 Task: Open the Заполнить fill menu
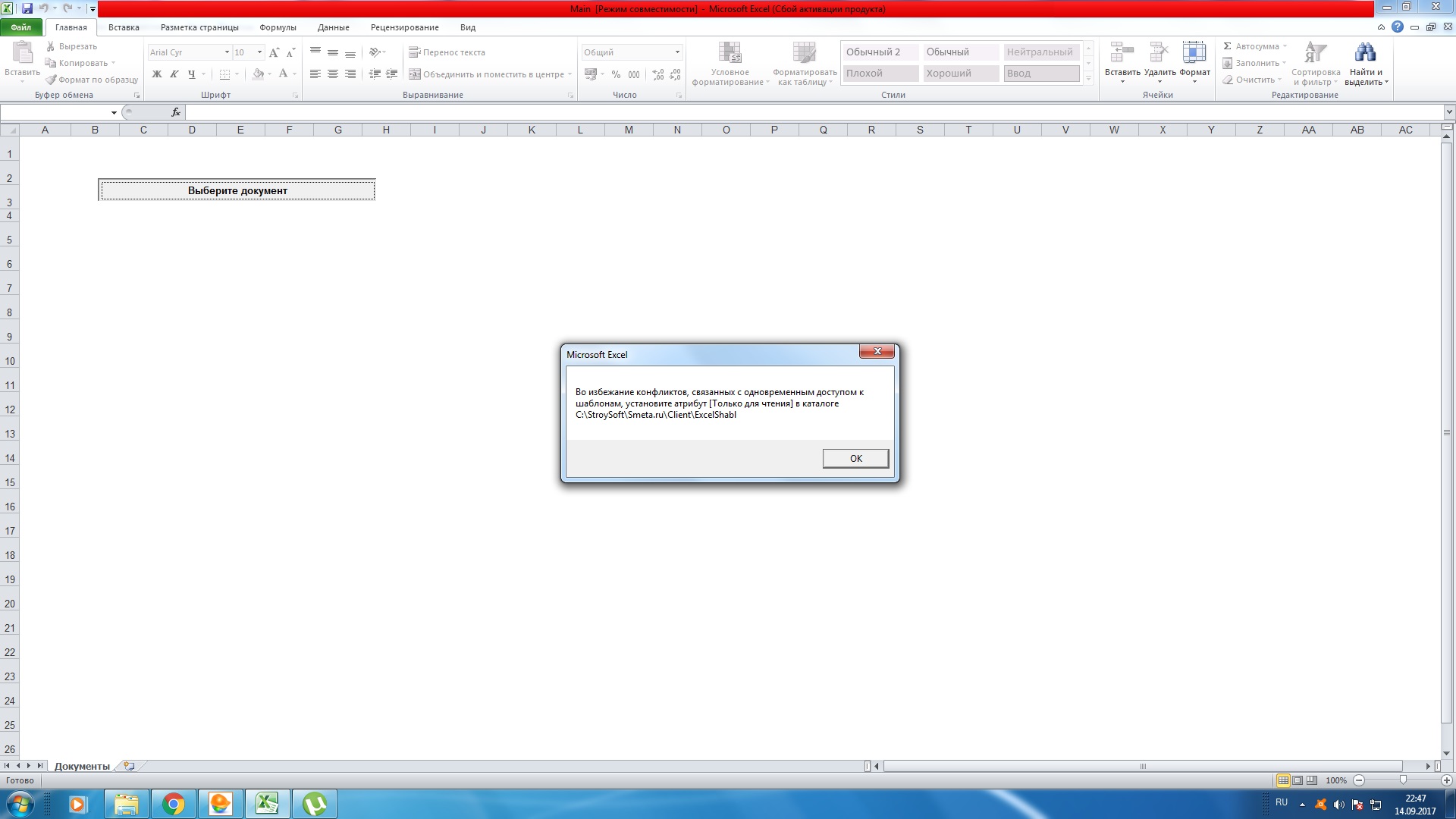click(1254, 63)
